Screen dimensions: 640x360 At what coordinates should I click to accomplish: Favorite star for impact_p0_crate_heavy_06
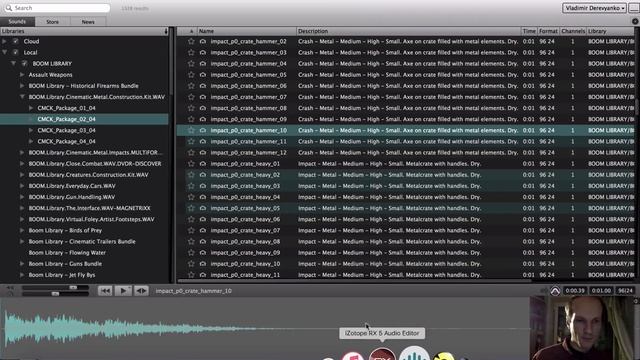pyautogui.click(x=191, y=219)
